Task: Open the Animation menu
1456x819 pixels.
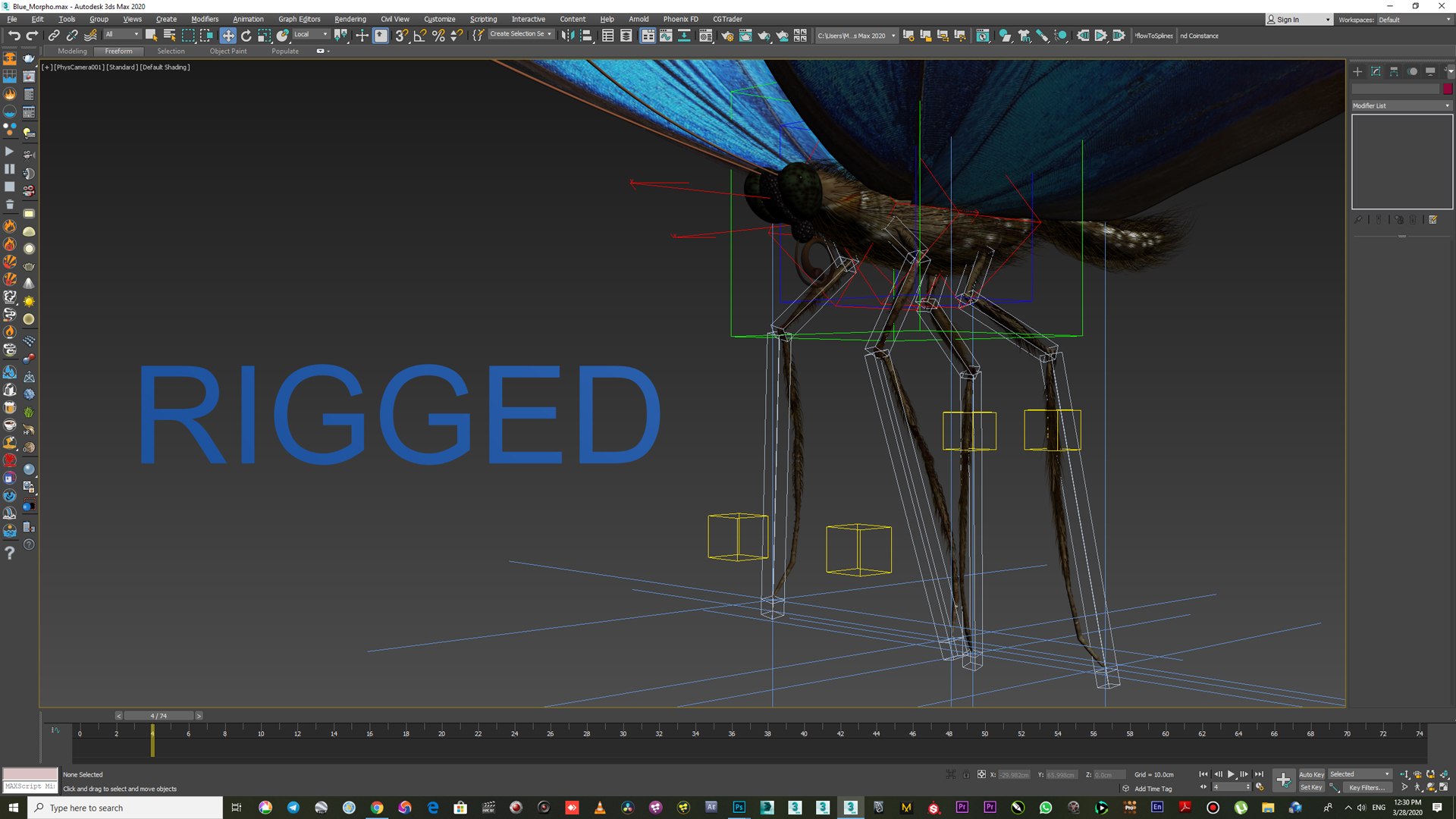Action: [x=248, y=19]
